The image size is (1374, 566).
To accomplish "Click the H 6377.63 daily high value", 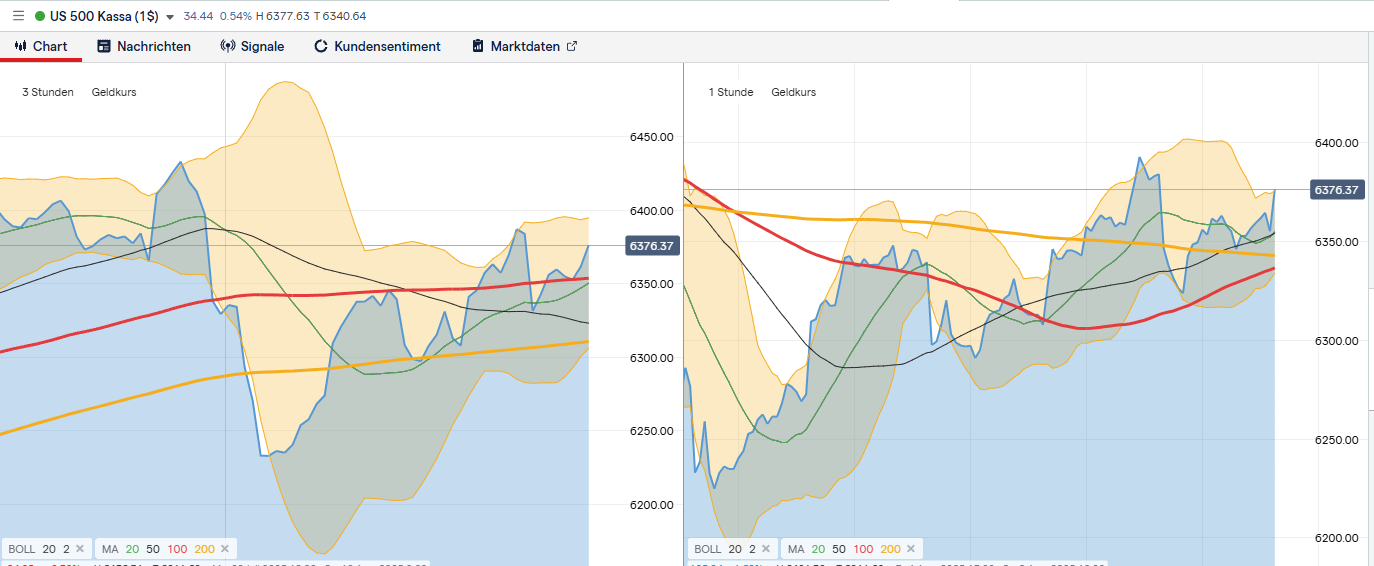I will (x=284, y=17).
